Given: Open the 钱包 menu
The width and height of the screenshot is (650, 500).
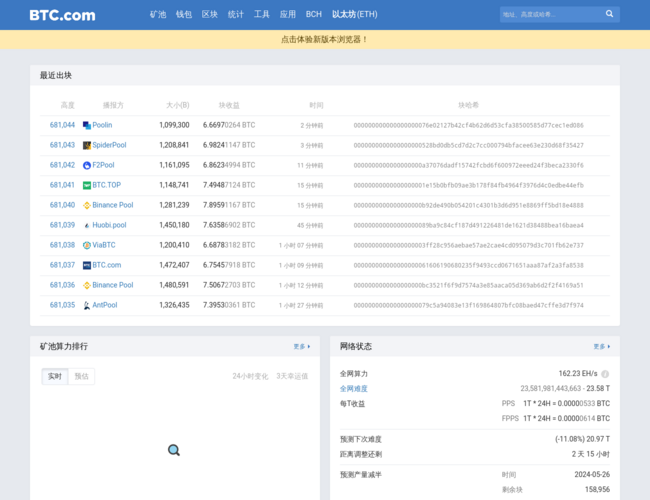Looking at the screenshot, I should [x=184, y=15].
